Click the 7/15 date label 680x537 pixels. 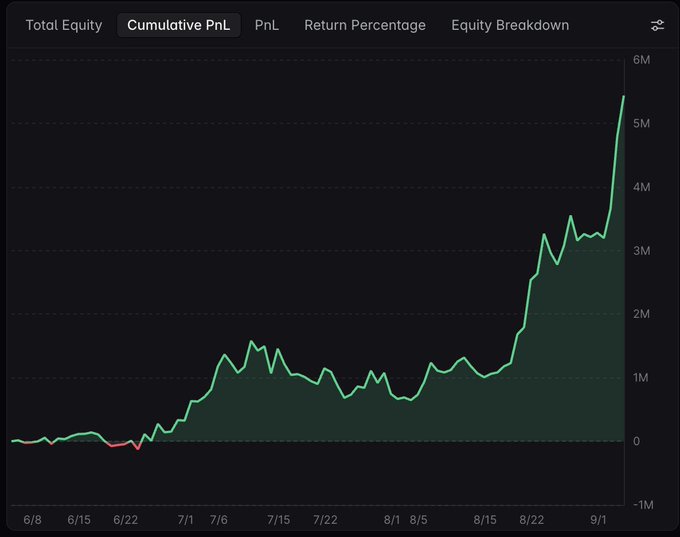[278, 520]
